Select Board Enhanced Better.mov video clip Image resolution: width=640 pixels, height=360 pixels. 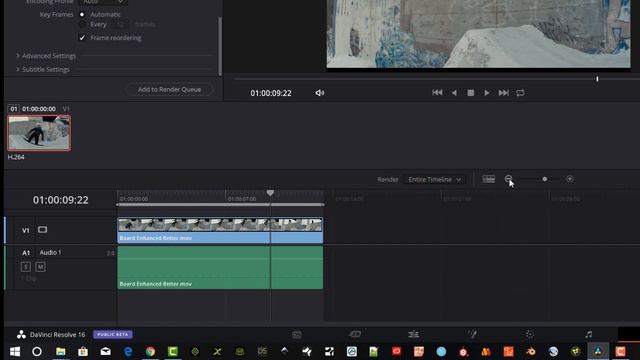tap(220, 231)
